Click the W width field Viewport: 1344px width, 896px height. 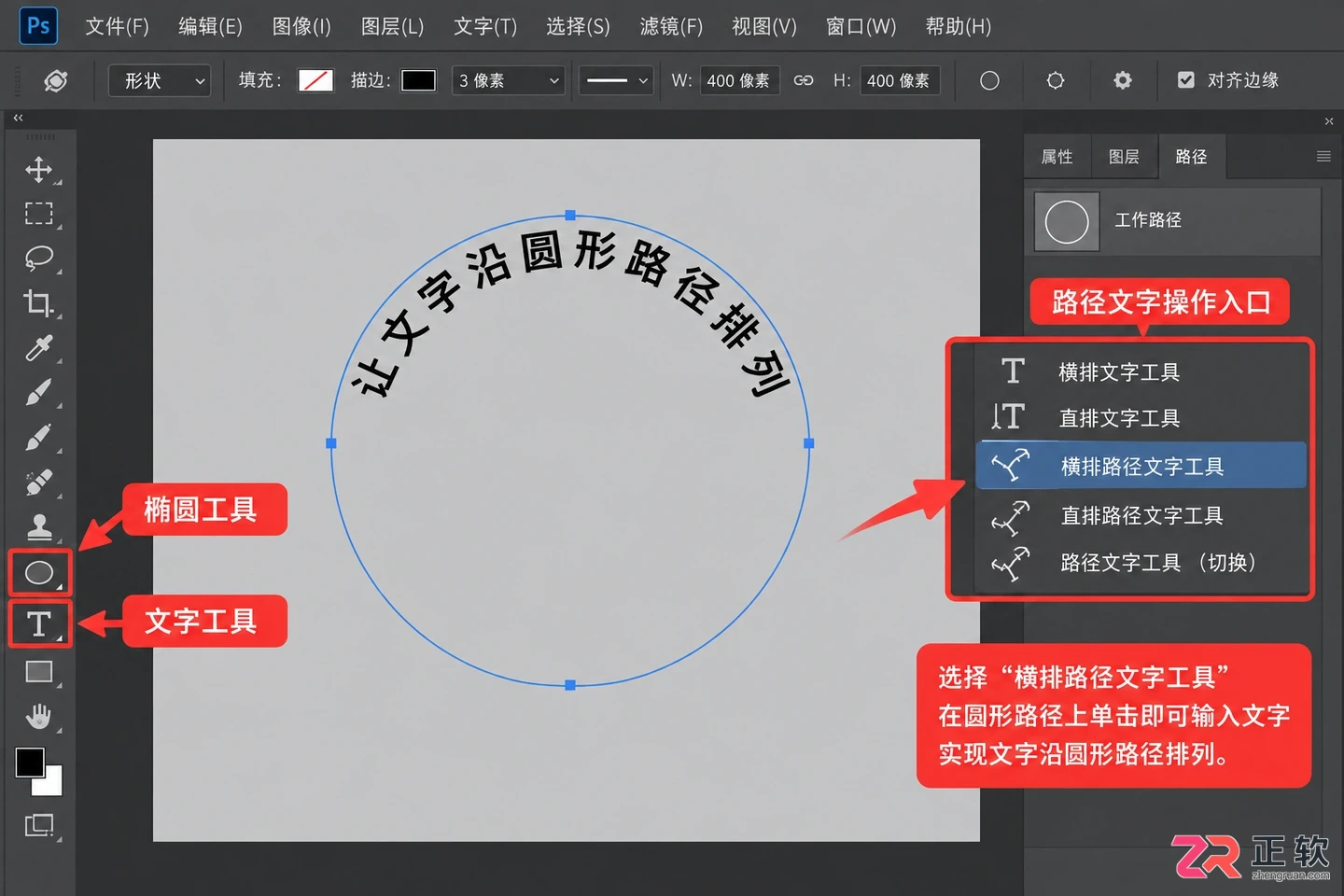pyautogui.click(x=738, y=80)
